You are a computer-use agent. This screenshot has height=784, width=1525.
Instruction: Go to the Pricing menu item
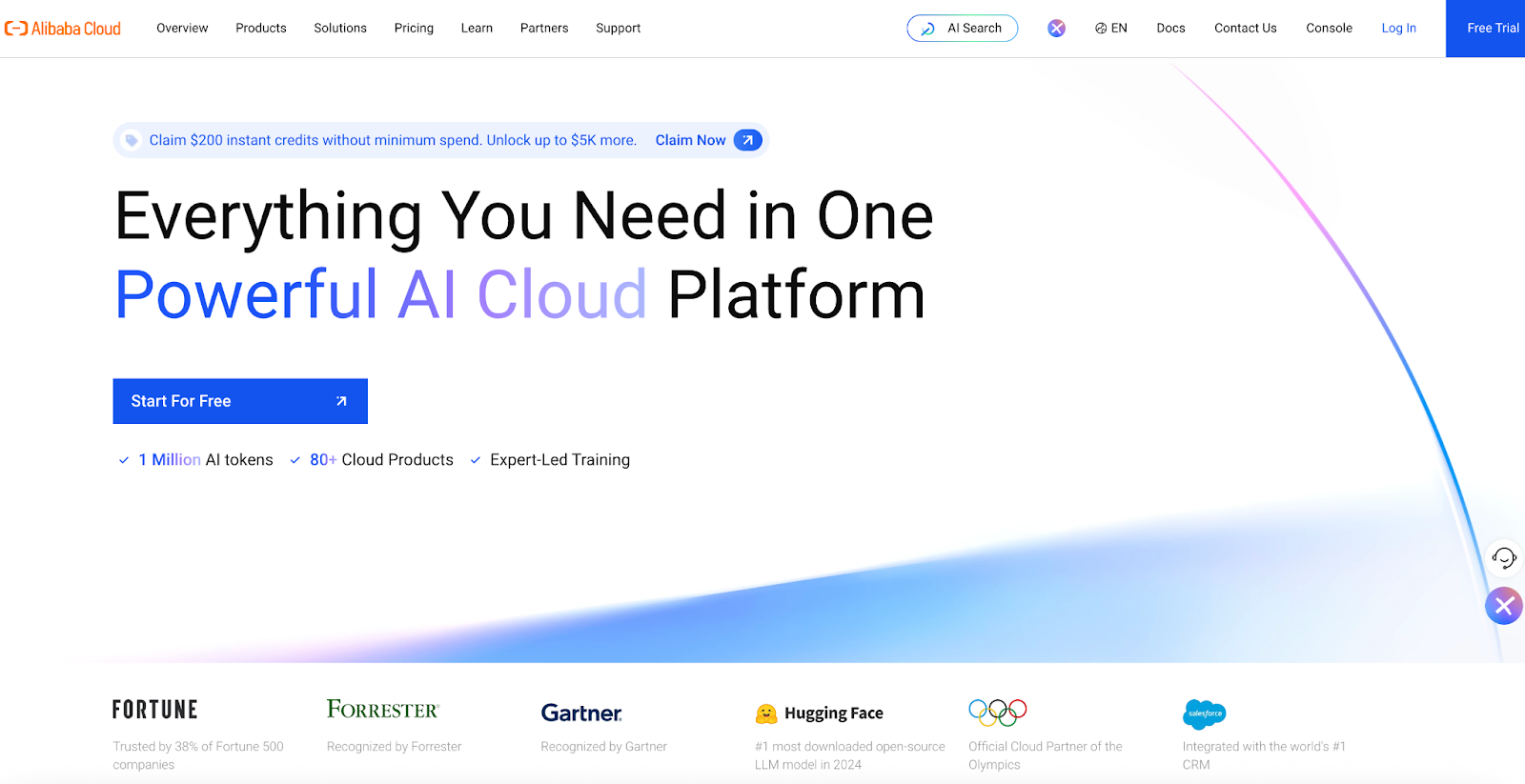(x=414, y=29)
